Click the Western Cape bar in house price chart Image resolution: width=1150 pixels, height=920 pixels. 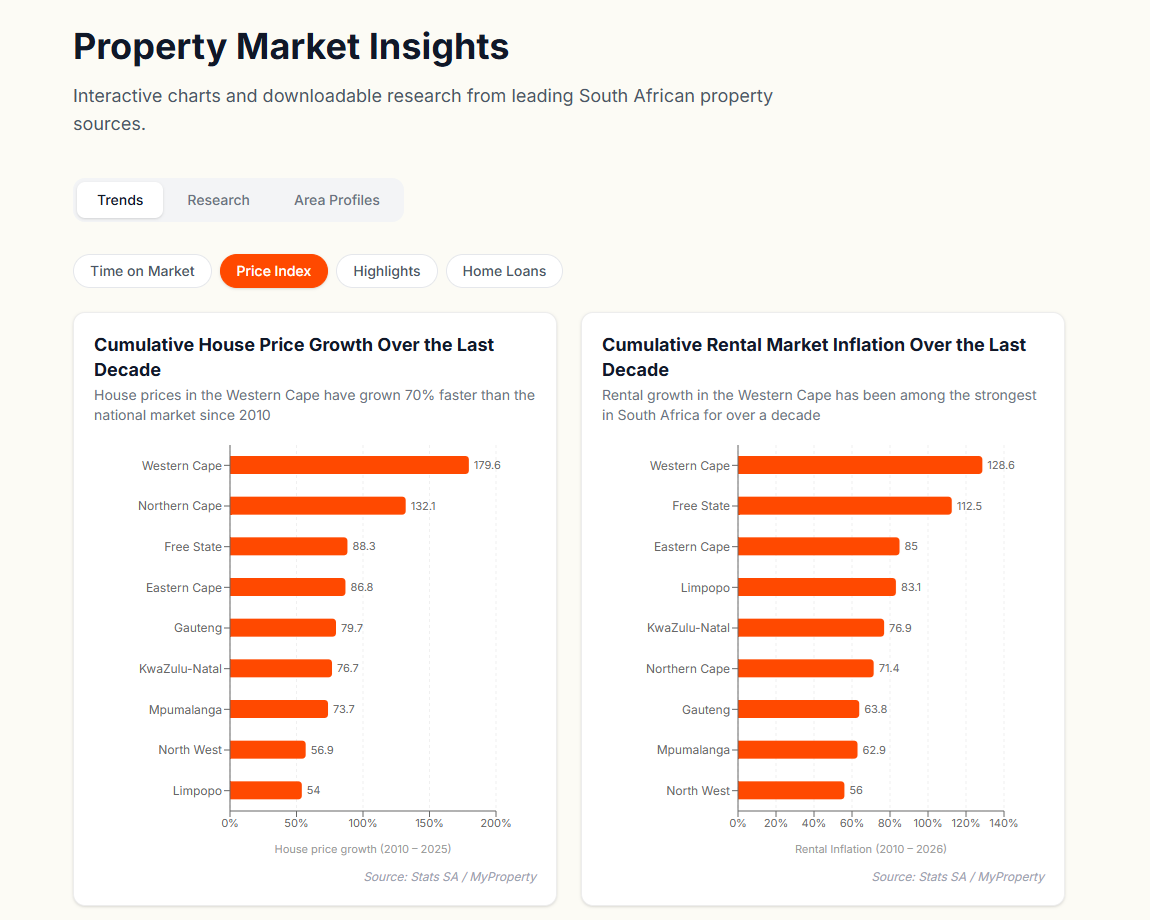[348, 464]
